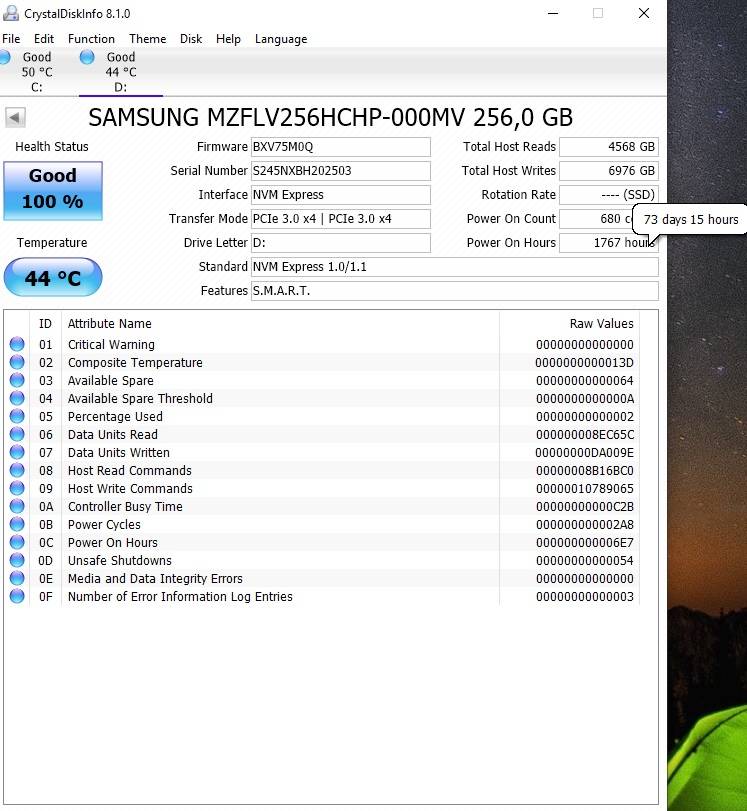This screenshot has width=747, height=811.
Task: Click status icon for Controller Busy Time row
Action: coord(17,506)
